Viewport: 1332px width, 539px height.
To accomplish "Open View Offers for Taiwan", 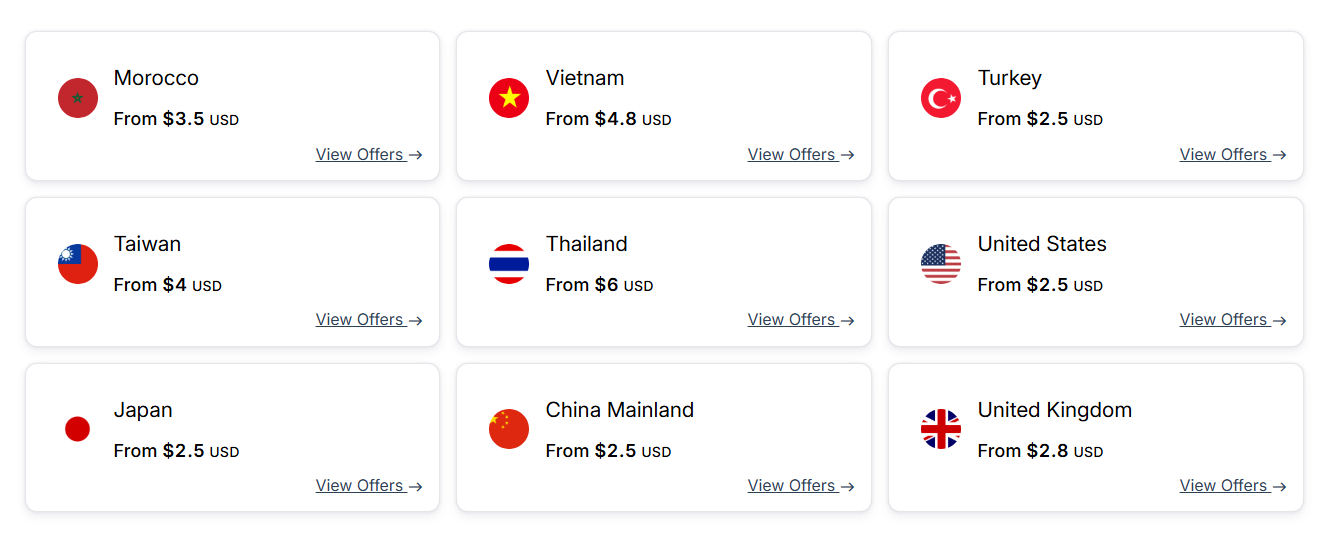I will tap(369, 320).
